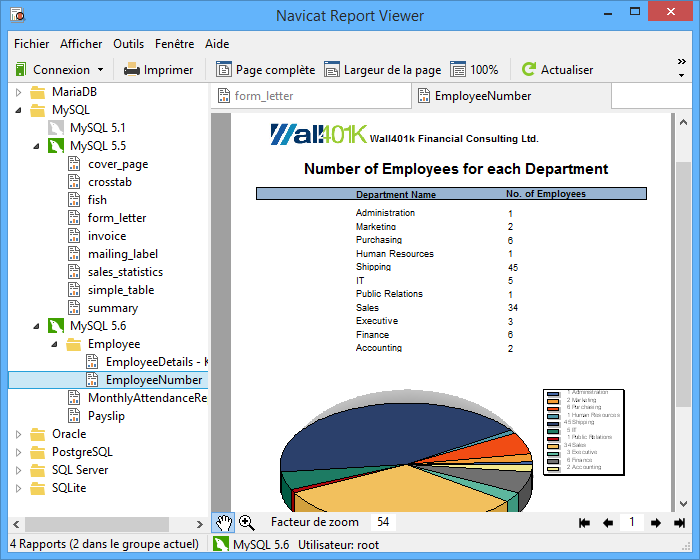Expand the Oracle group
Image resolution: width=700 pixels, height=560 pixels.
[18, 434]
